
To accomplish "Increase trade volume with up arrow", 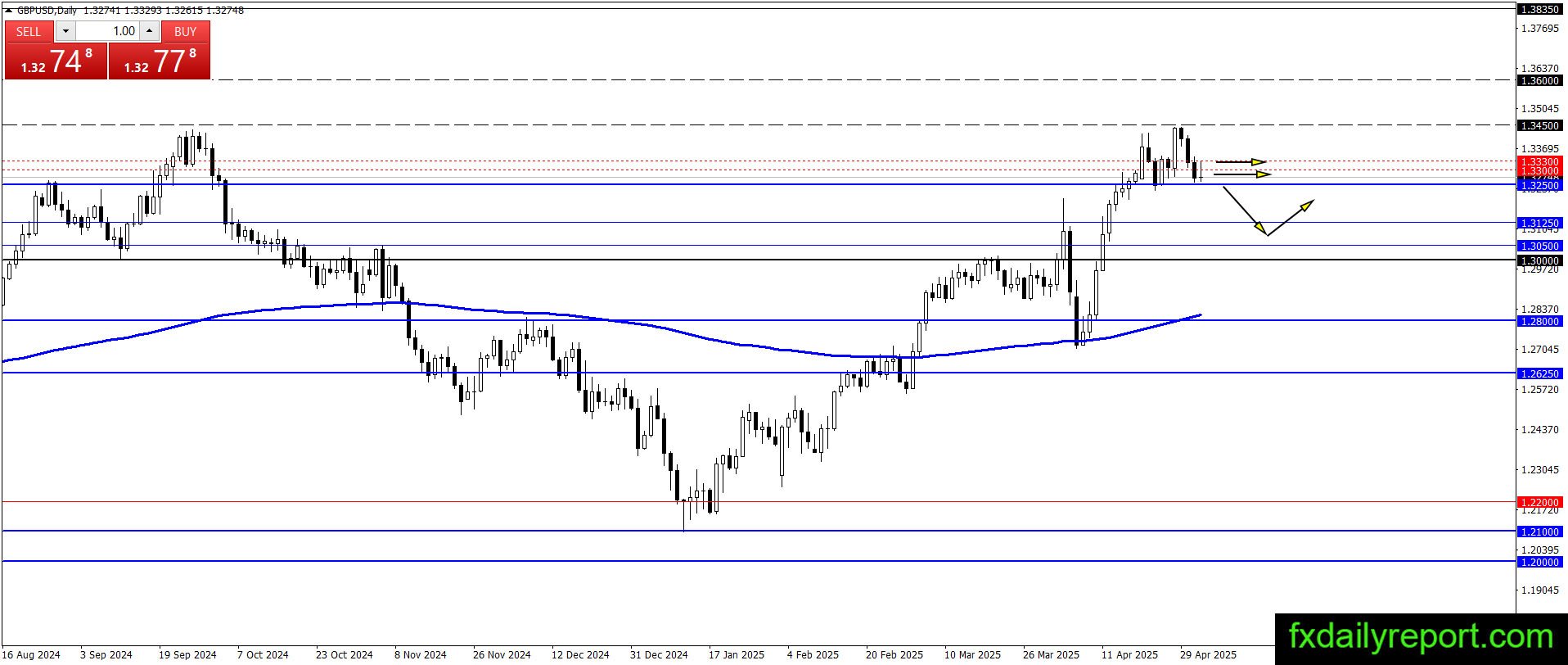I will (149, 31).
